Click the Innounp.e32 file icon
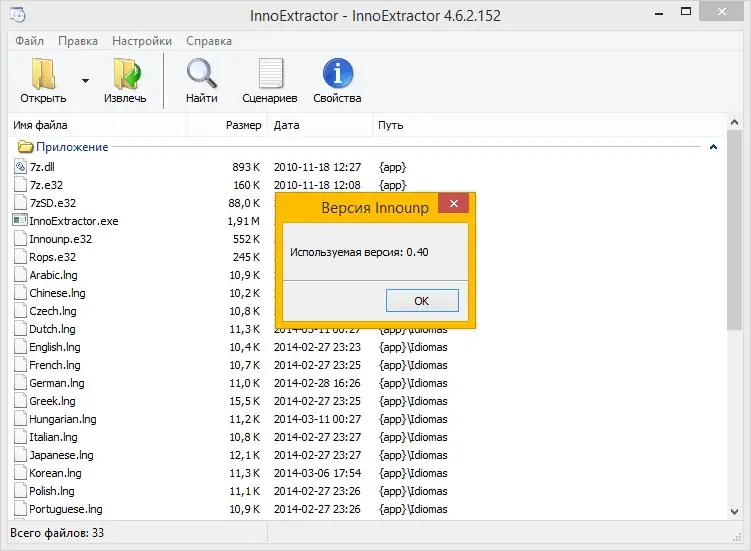The height and width of the screenshot is (551, 751). point(20,239)
